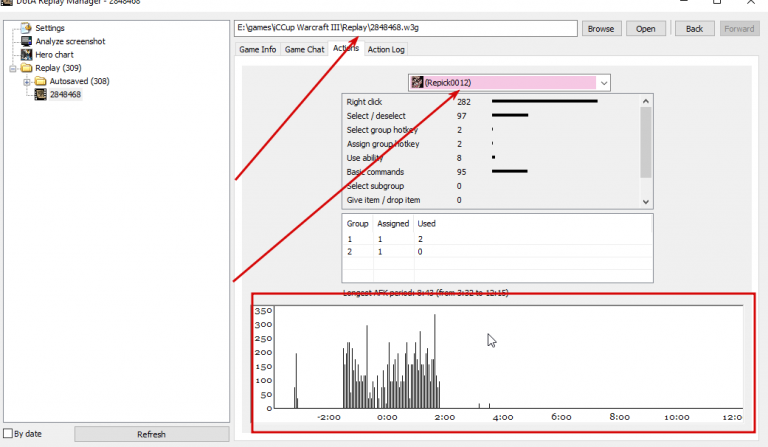Click the Right click action row

[491, 102]
